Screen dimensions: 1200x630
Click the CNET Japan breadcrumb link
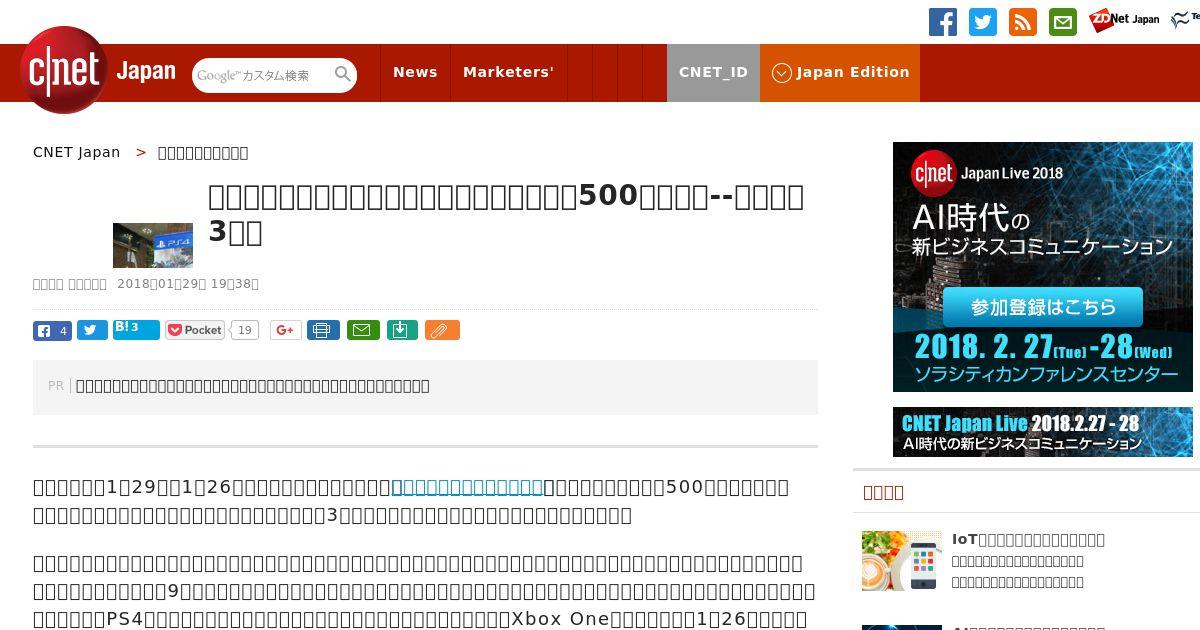pos(76,152)
